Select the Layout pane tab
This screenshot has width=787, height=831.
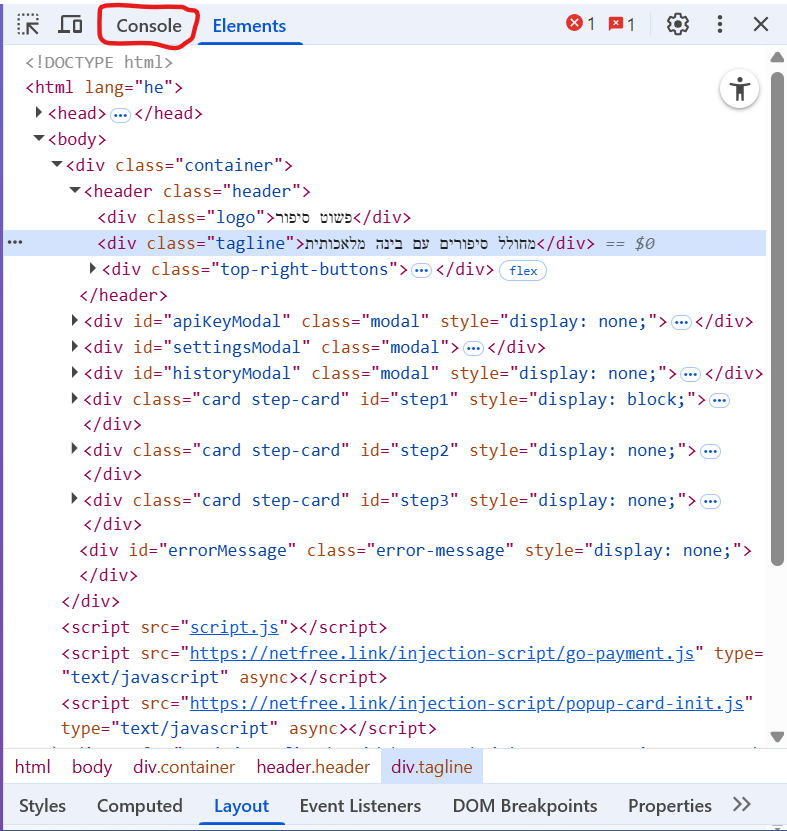tap(242, 806)
